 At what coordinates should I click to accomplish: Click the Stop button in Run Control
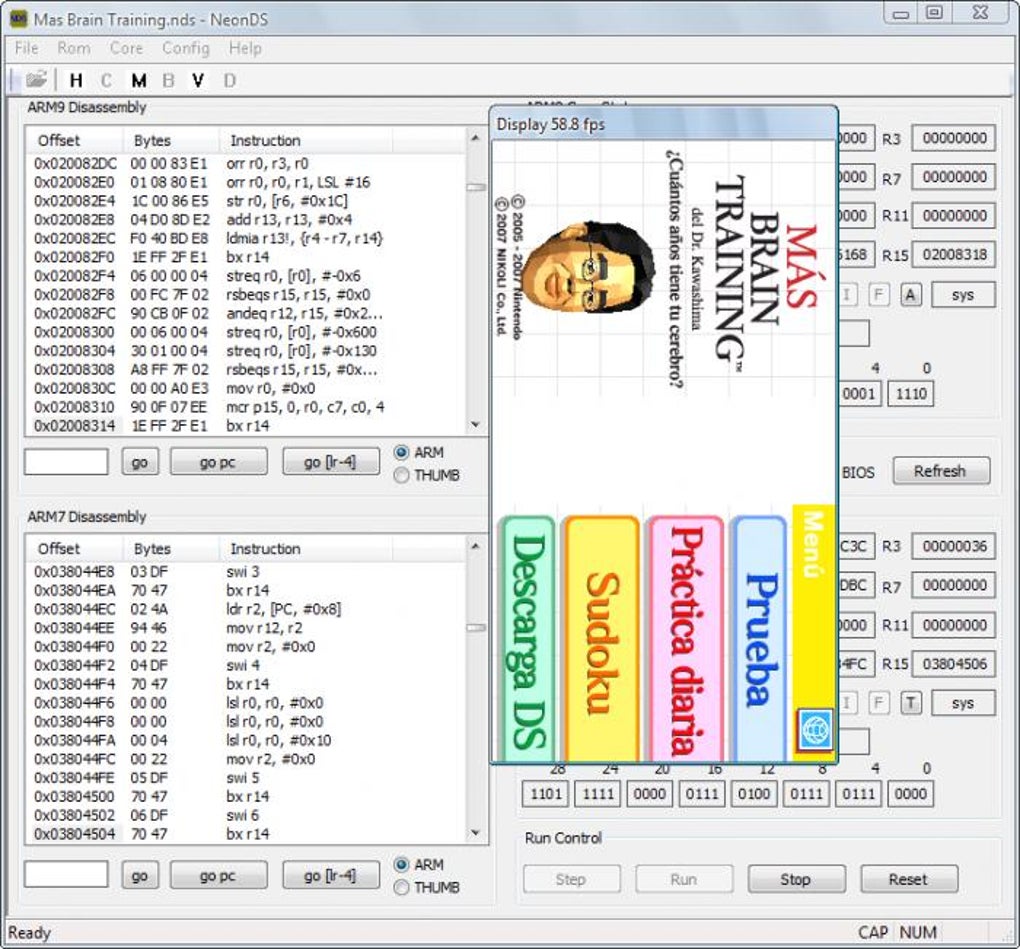point(796,879)
